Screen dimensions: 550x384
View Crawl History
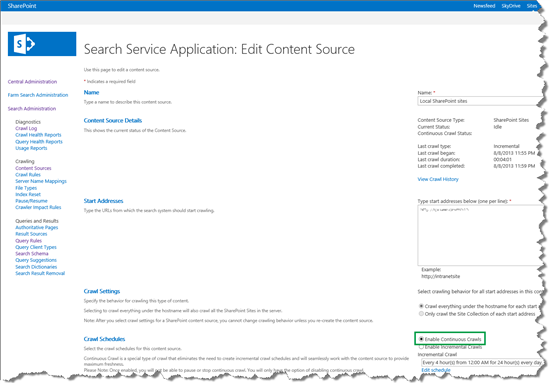[x=438, y=179]
